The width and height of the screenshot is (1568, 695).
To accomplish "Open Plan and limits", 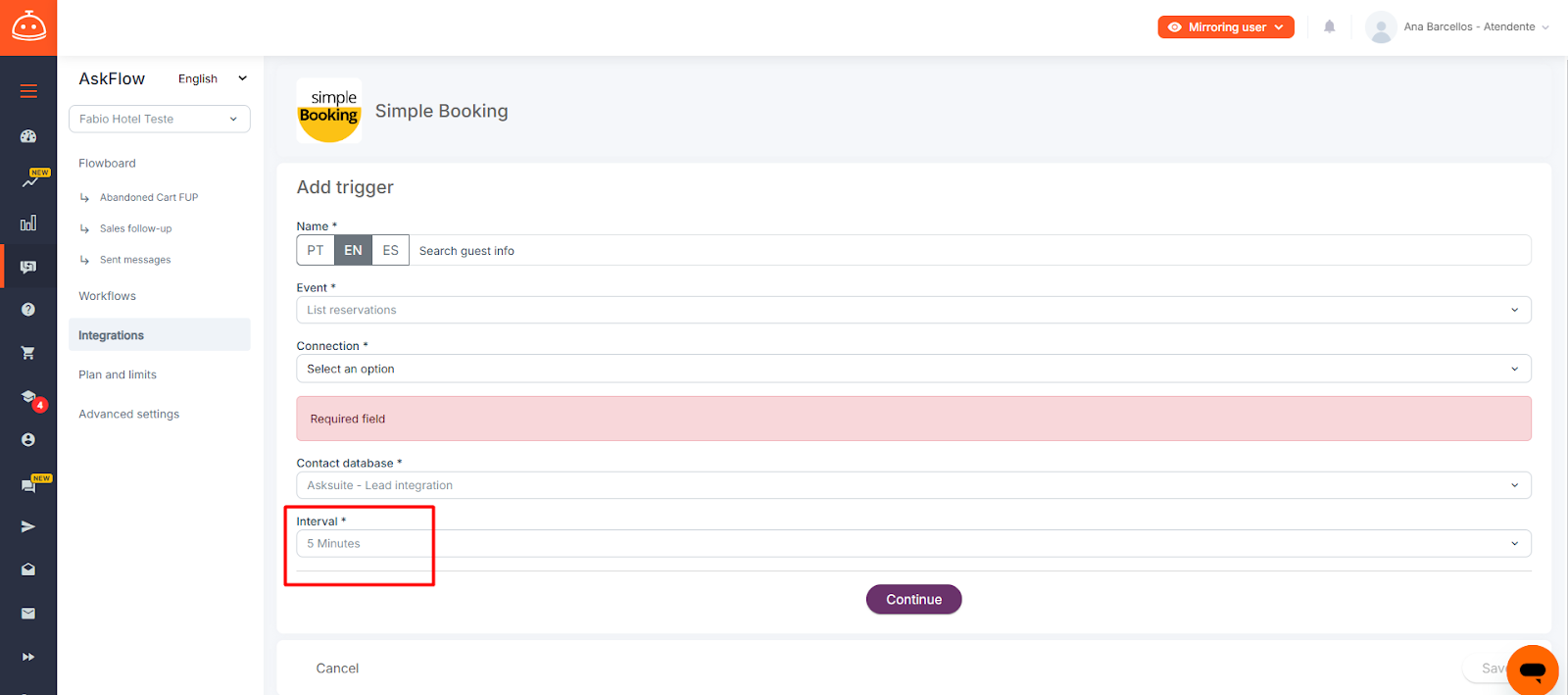I will [118, 374].
